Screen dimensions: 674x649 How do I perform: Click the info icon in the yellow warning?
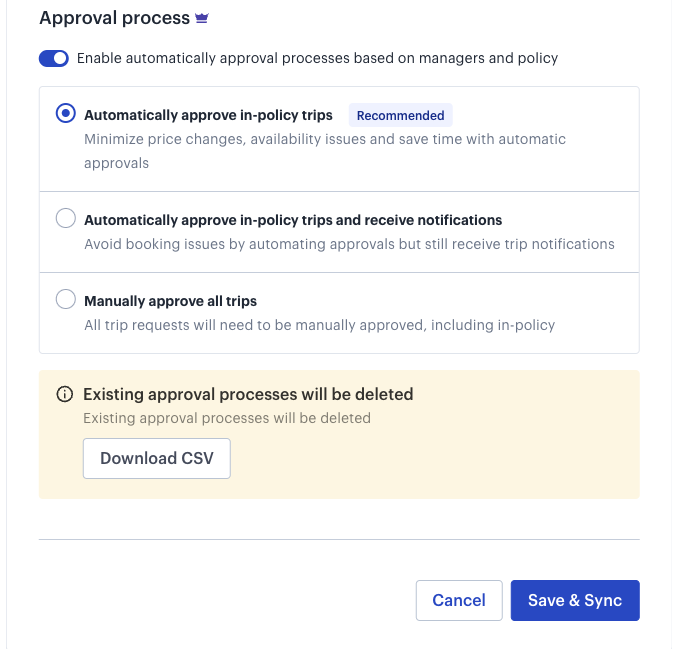click(x=64, y=394)
